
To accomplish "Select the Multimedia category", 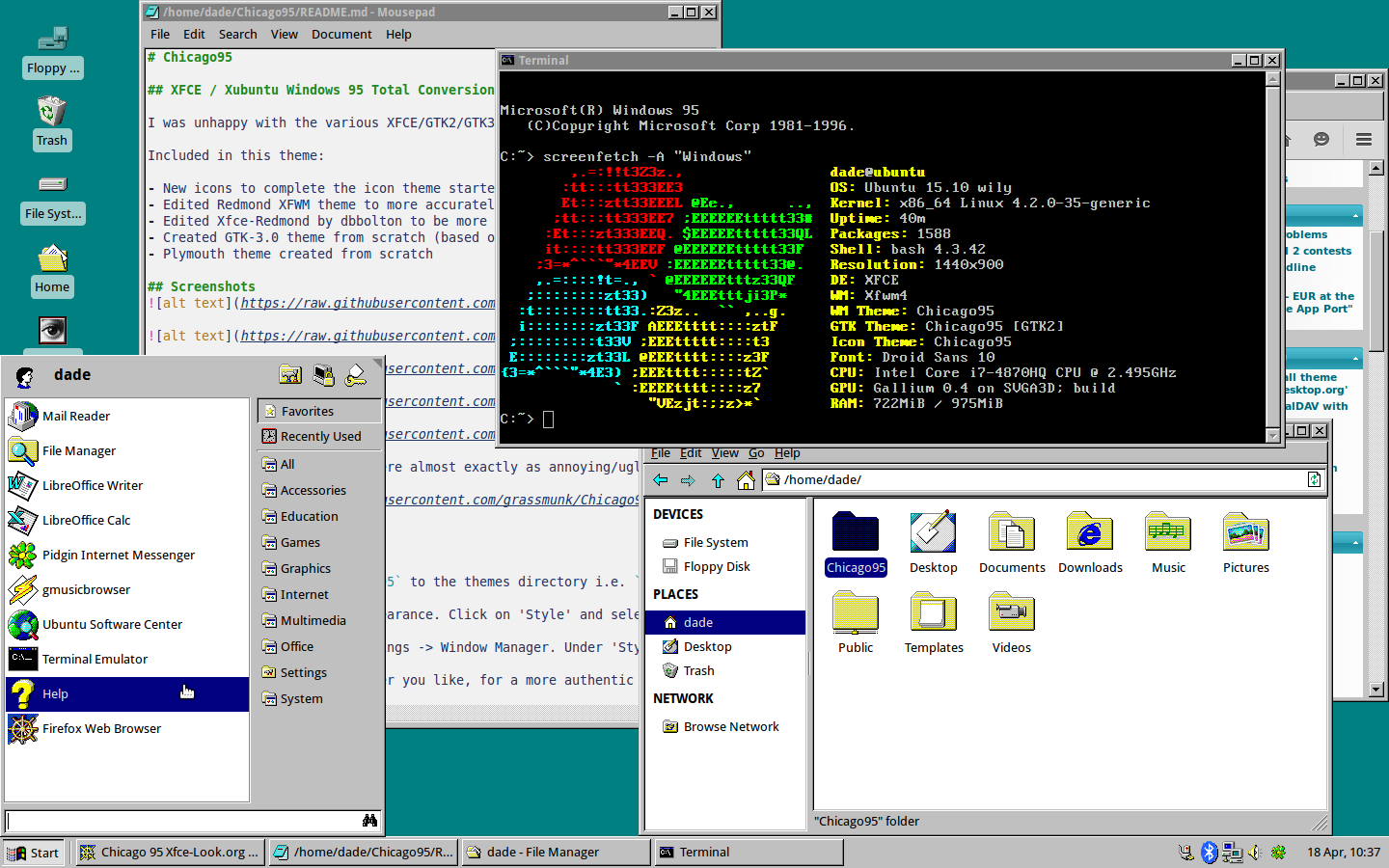I will [313, 621].
